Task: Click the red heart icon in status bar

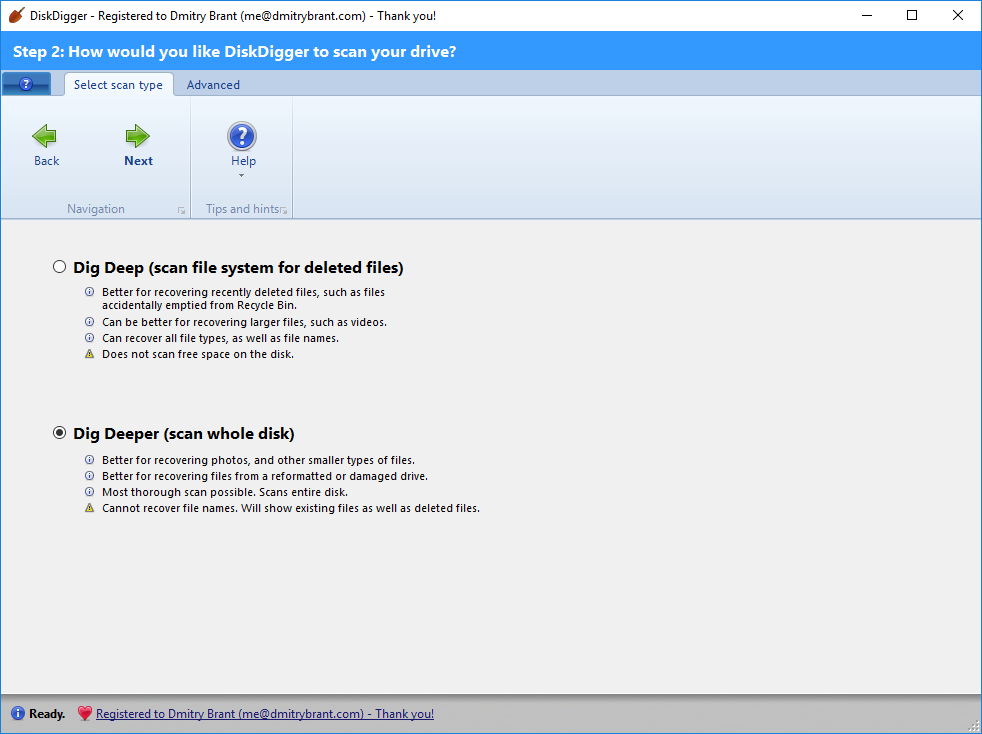Action: (85, 713)
